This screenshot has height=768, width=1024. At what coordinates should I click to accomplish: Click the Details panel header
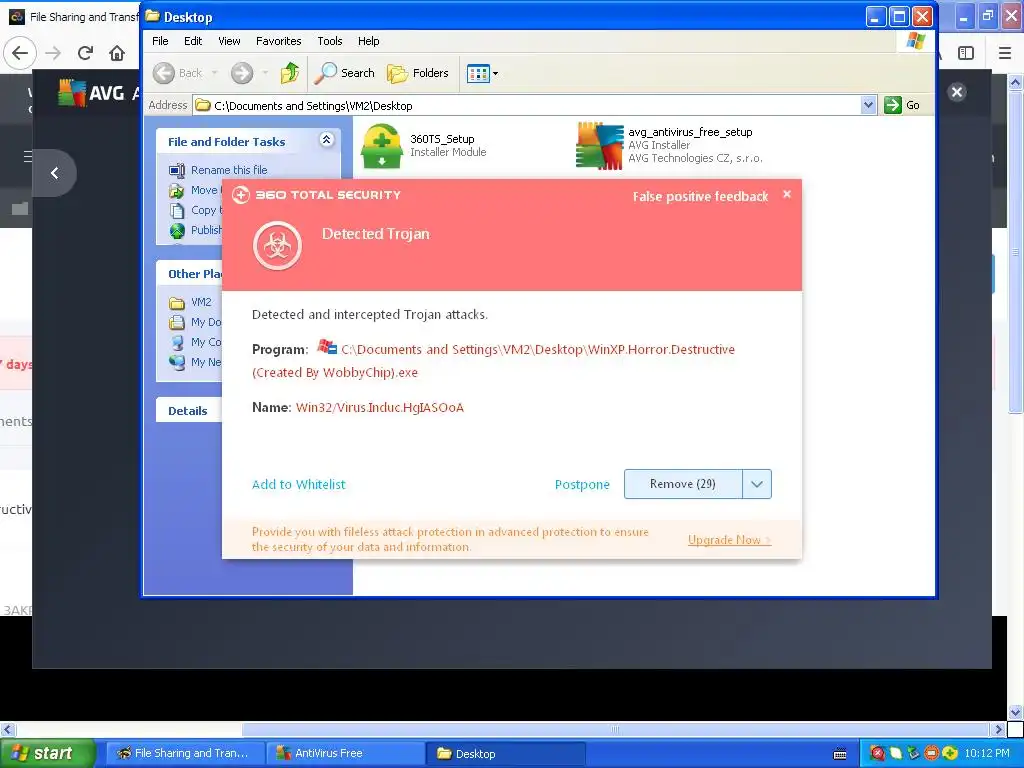pos(189,410)
